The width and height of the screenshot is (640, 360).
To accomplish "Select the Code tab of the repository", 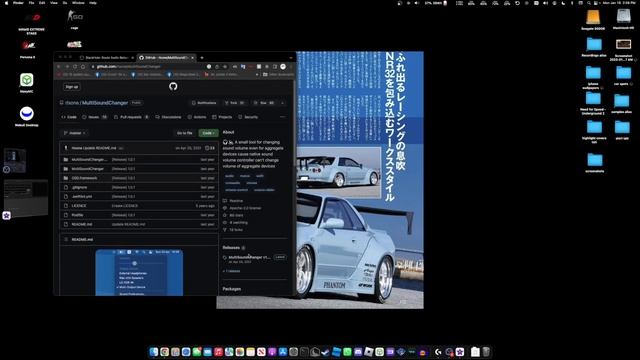I will click(69, 117).
